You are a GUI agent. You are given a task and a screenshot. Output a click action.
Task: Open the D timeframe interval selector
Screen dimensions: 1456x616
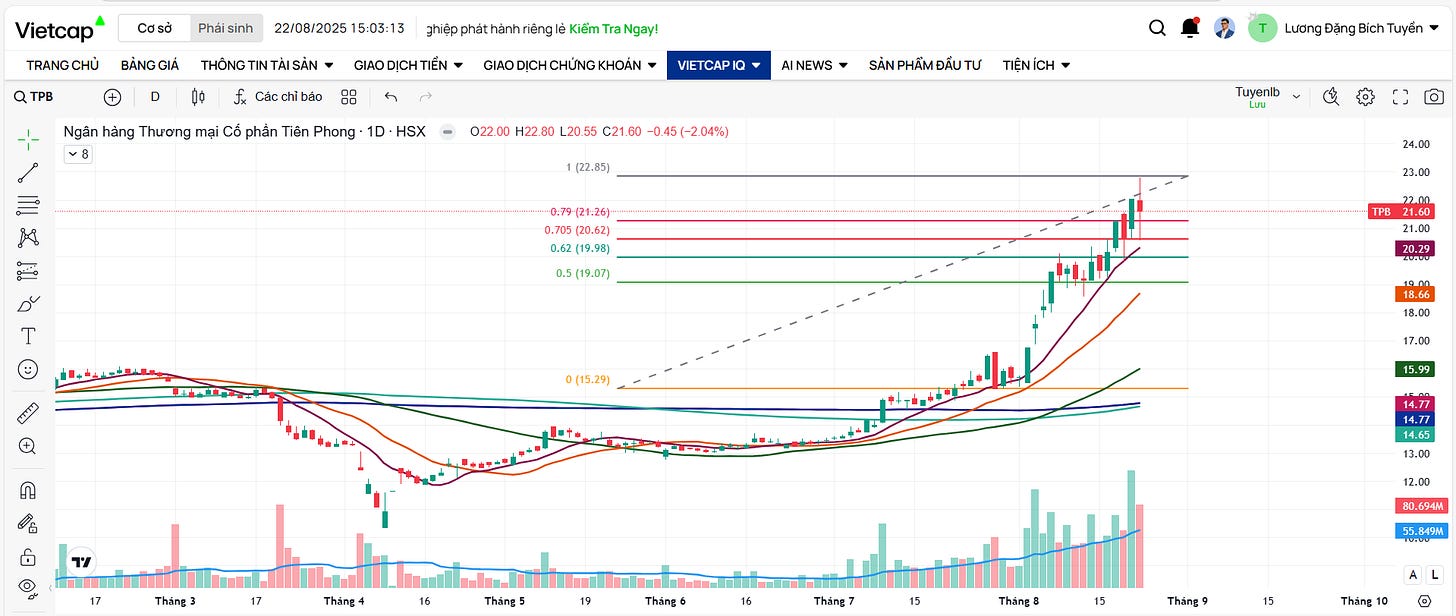pos(155,97)
